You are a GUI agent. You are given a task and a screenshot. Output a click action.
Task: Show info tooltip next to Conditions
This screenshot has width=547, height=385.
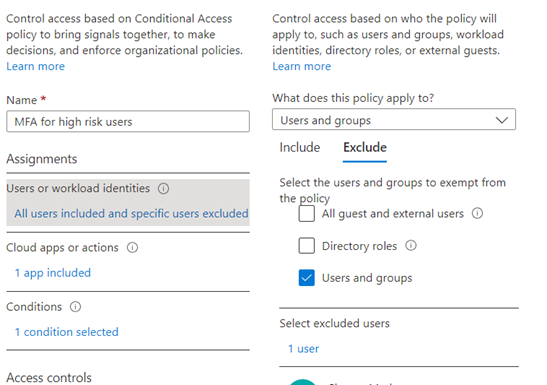(75, 307)
